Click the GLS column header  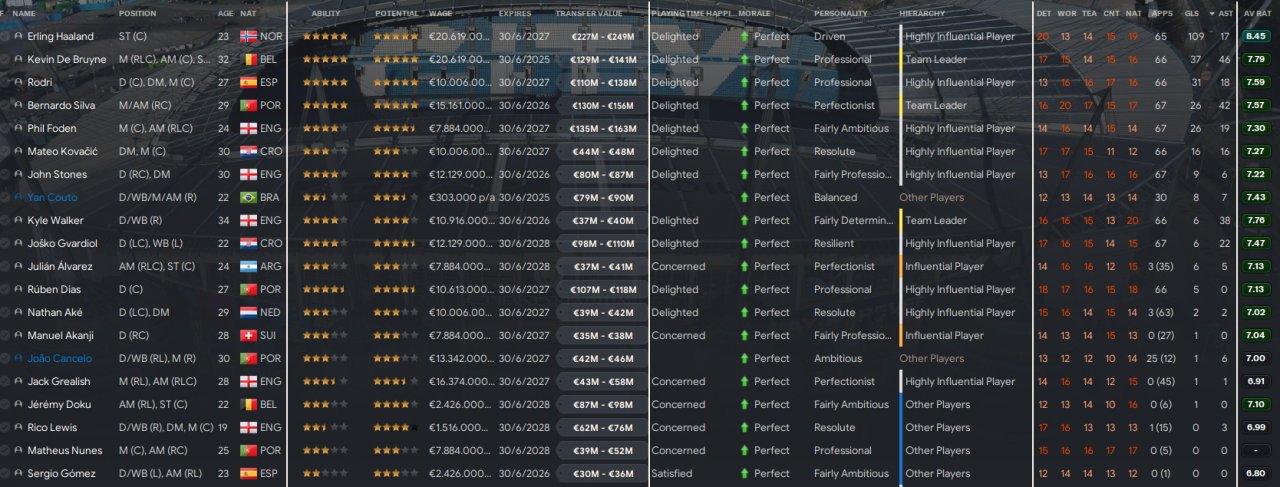(1191, 14)
